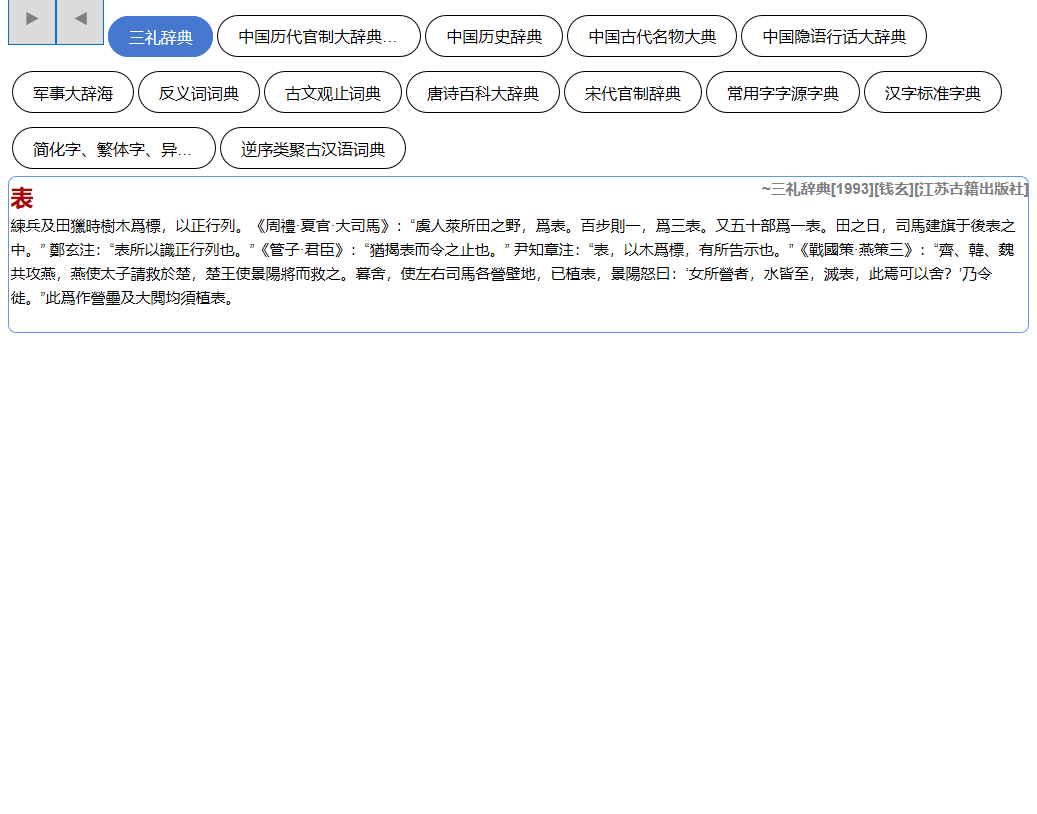1037x814 pixels.
Task: Select the 简化字、繁体字、异… dictionary tab
Action: pos(113,149)
